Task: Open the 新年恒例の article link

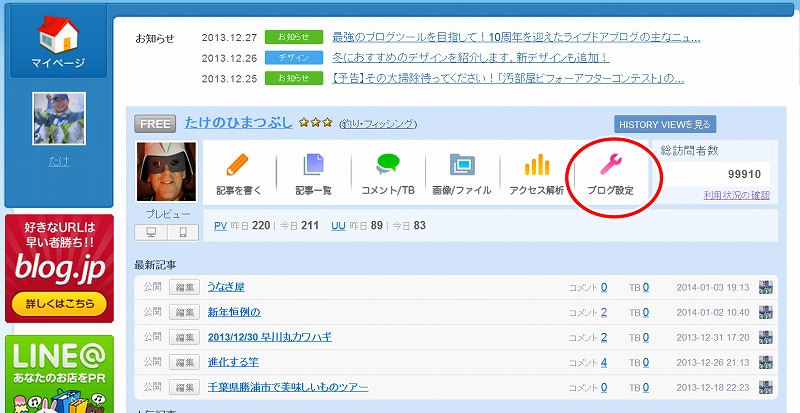Action: pos(234,312)
